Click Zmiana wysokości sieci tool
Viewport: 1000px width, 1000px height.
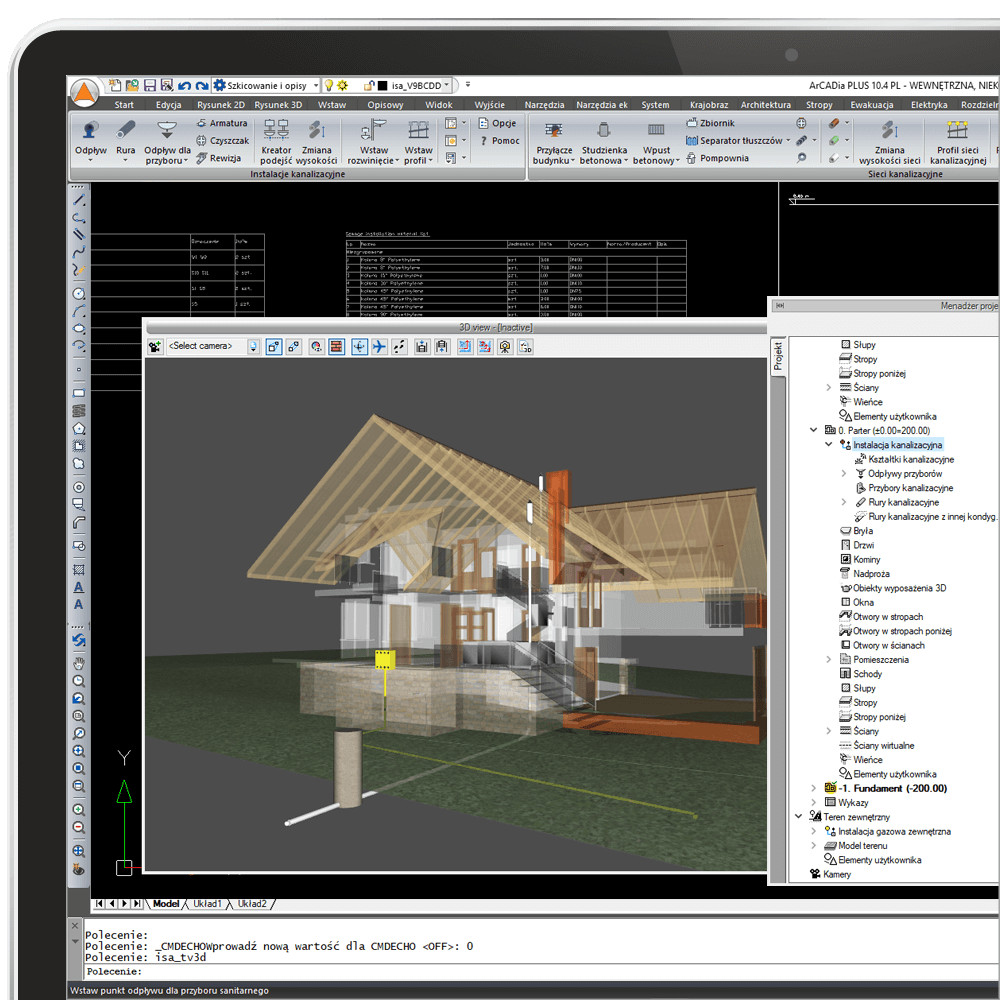point(890,142)
